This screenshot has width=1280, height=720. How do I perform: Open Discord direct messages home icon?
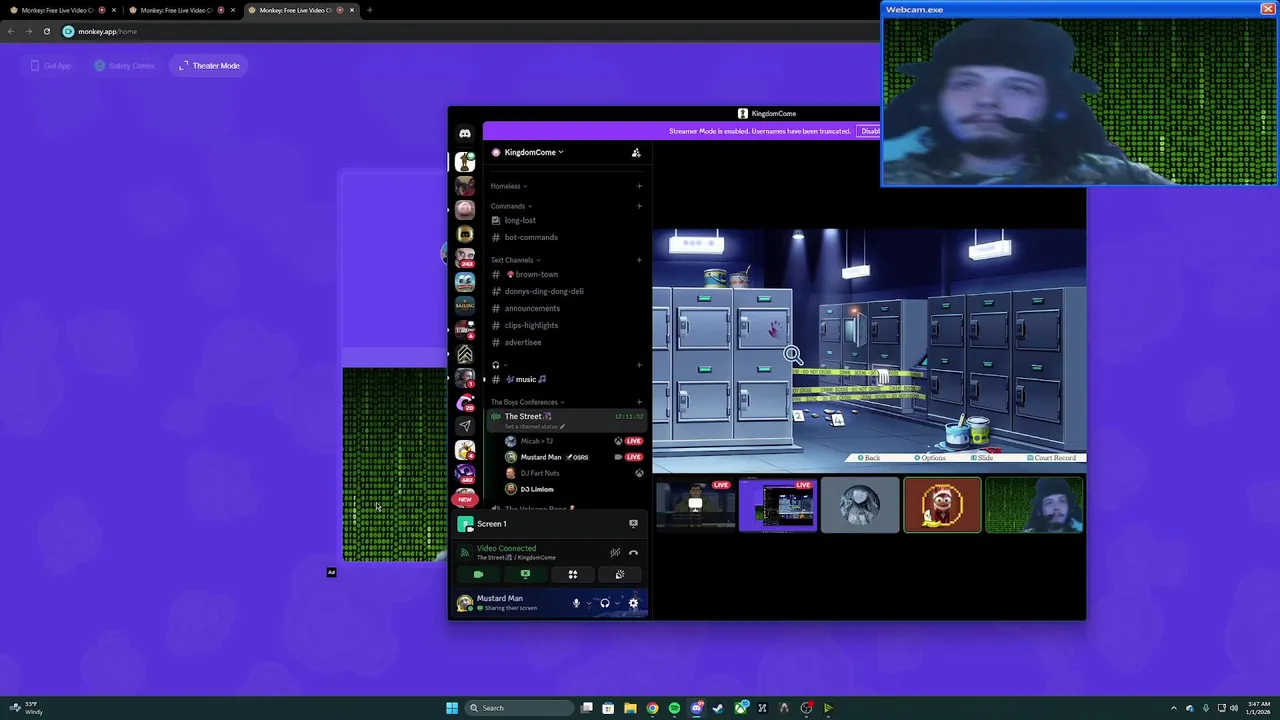(465, 133)
